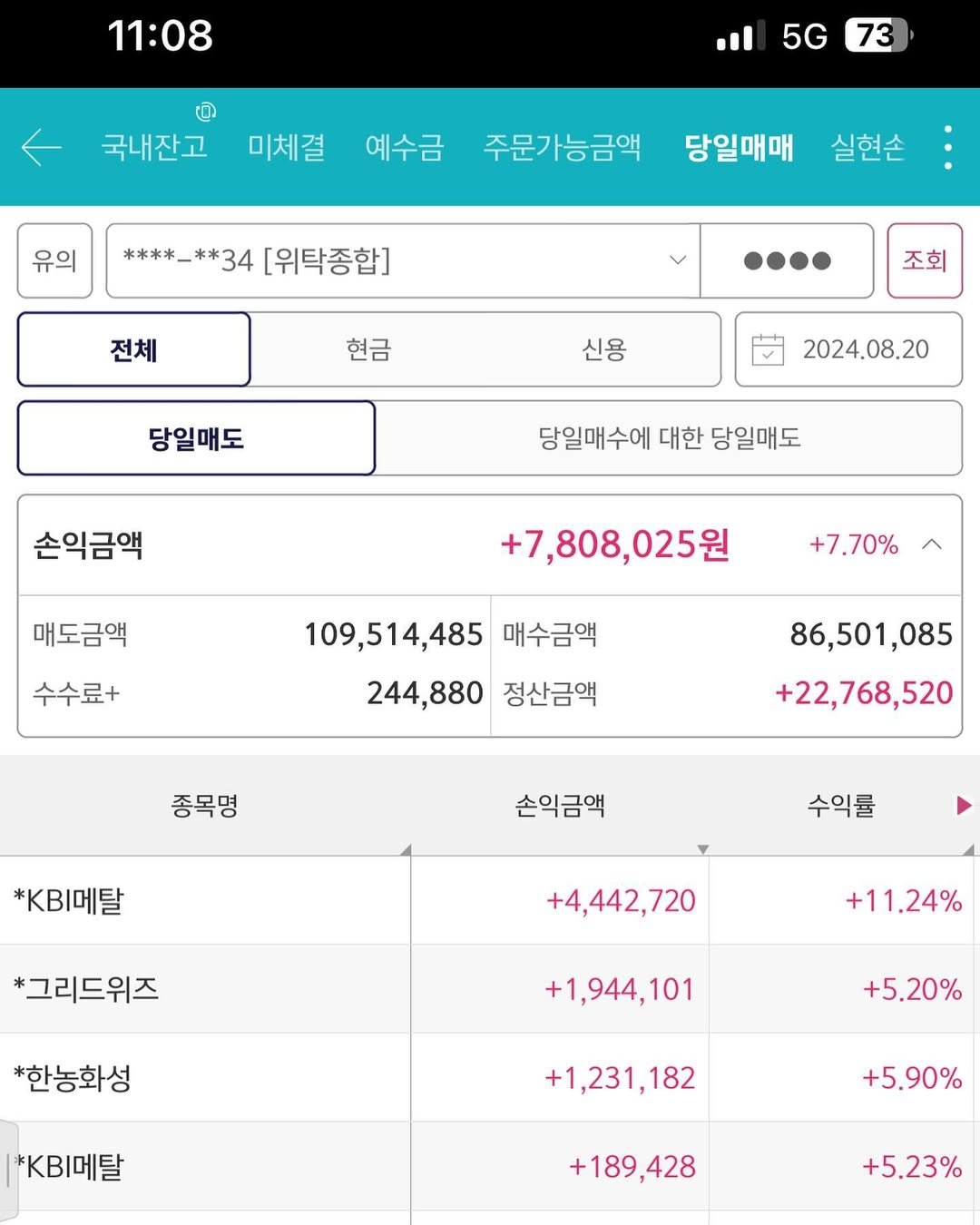The width and height of the screenshot is (980, 1225).
Task: Sort by the 손익금액 column header
Action: tap(559, 806)
